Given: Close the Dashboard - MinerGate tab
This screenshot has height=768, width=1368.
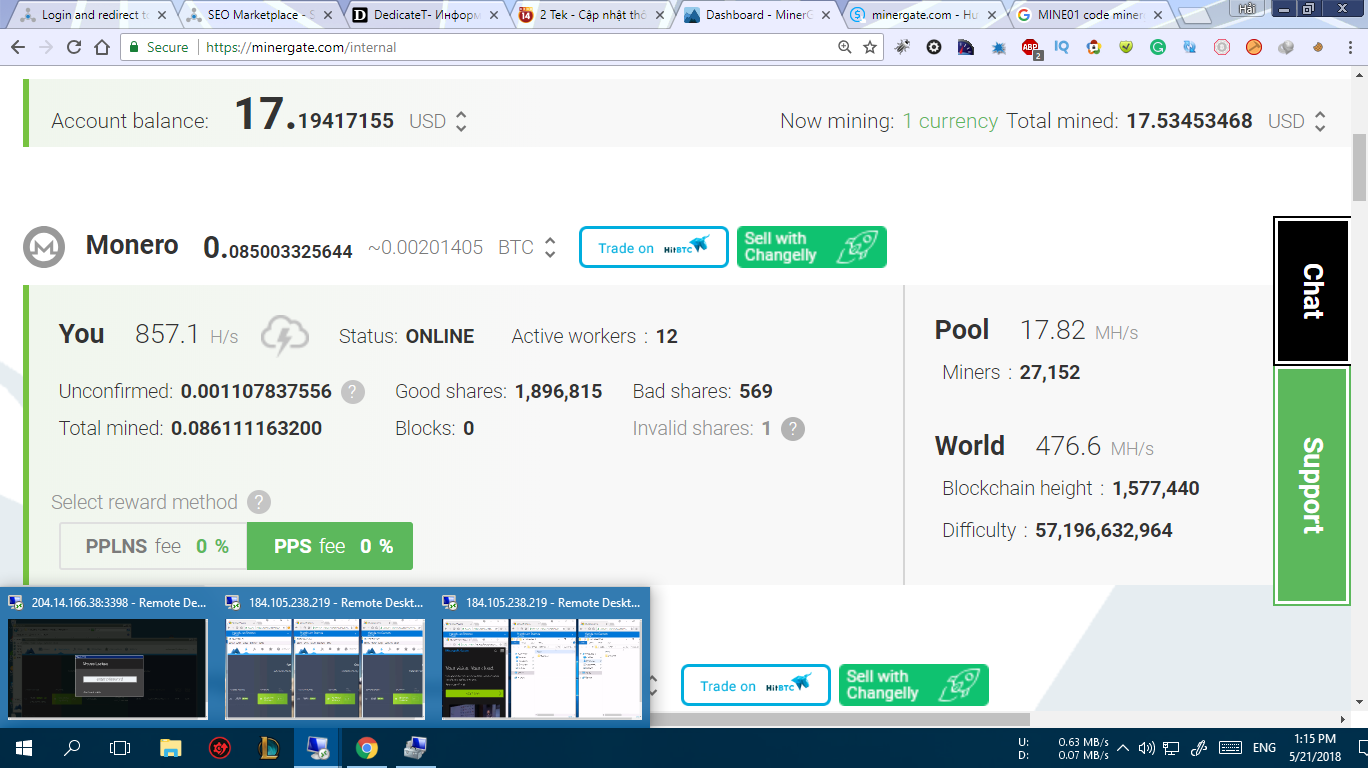Looking at the screenshot, I should pyautogui.click(x=825, y=15).
